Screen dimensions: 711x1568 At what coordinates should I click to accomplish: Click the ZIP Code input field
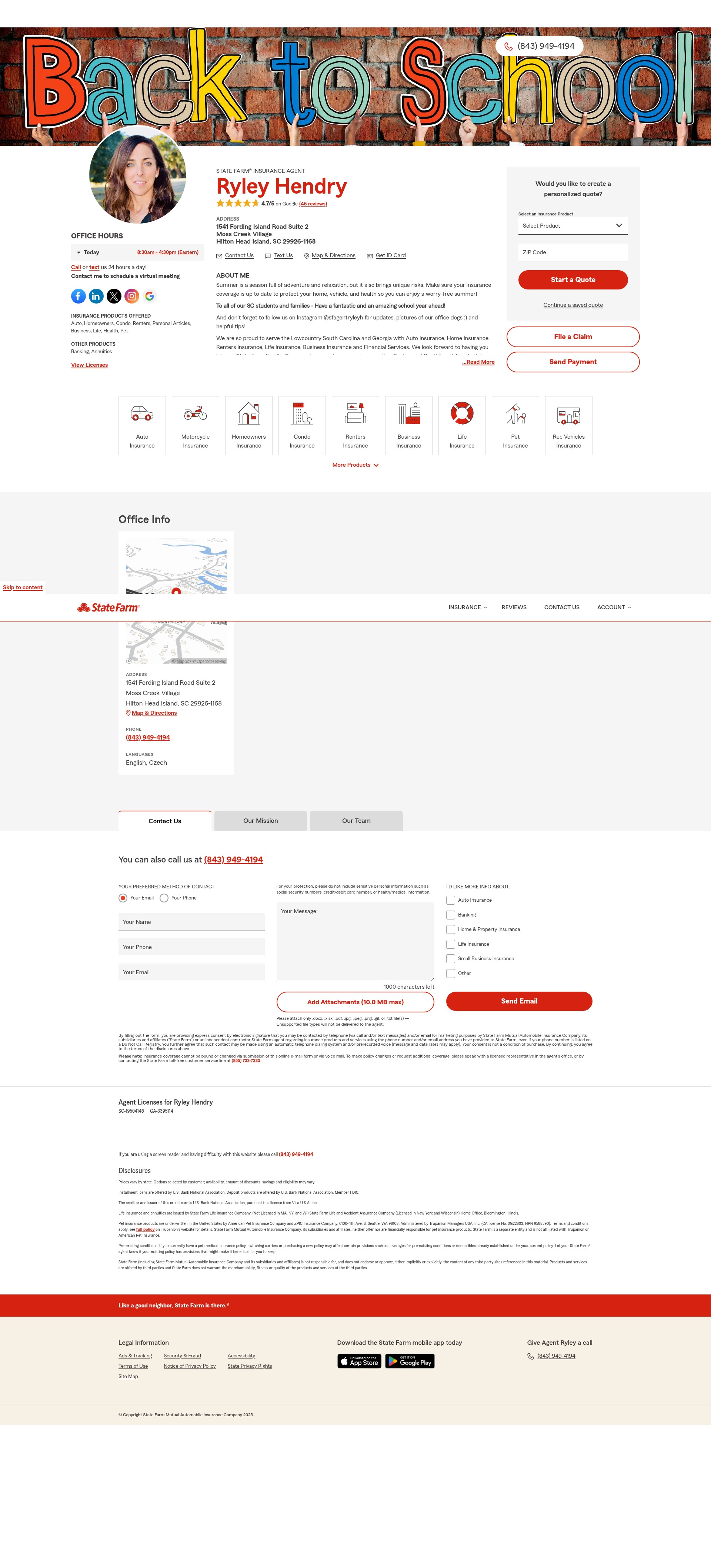coord(573,252)
